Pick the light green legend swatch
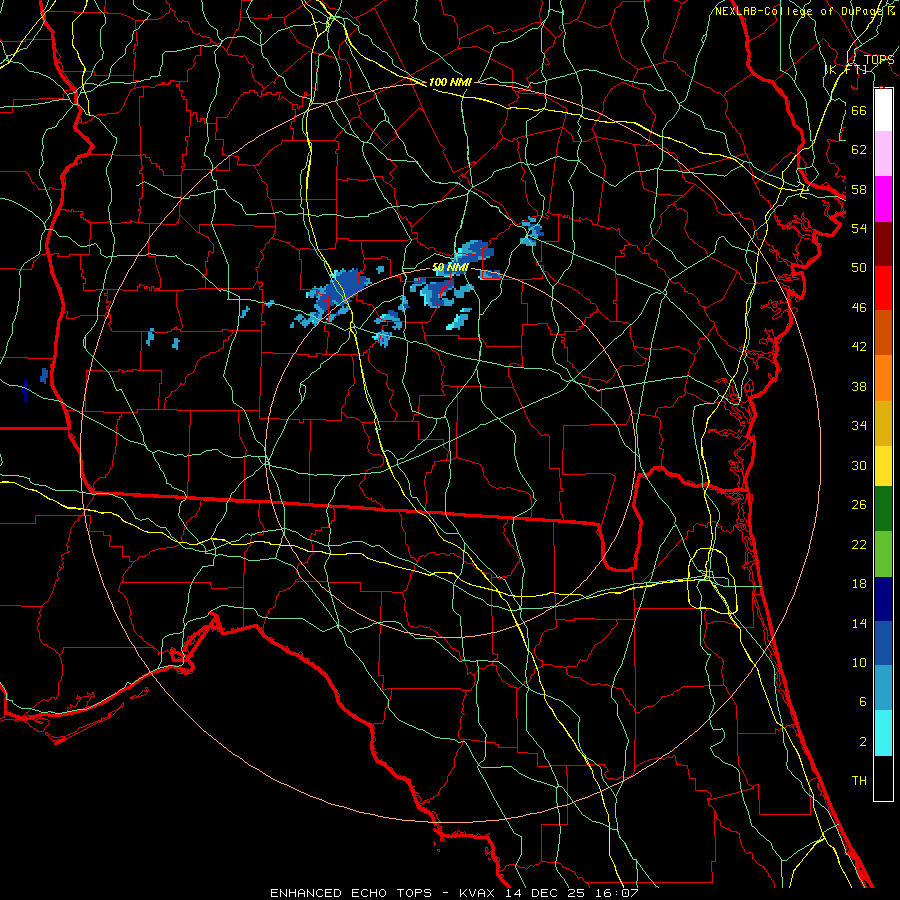The width and height of the screenshot is (900, 900). coord(883,554)
